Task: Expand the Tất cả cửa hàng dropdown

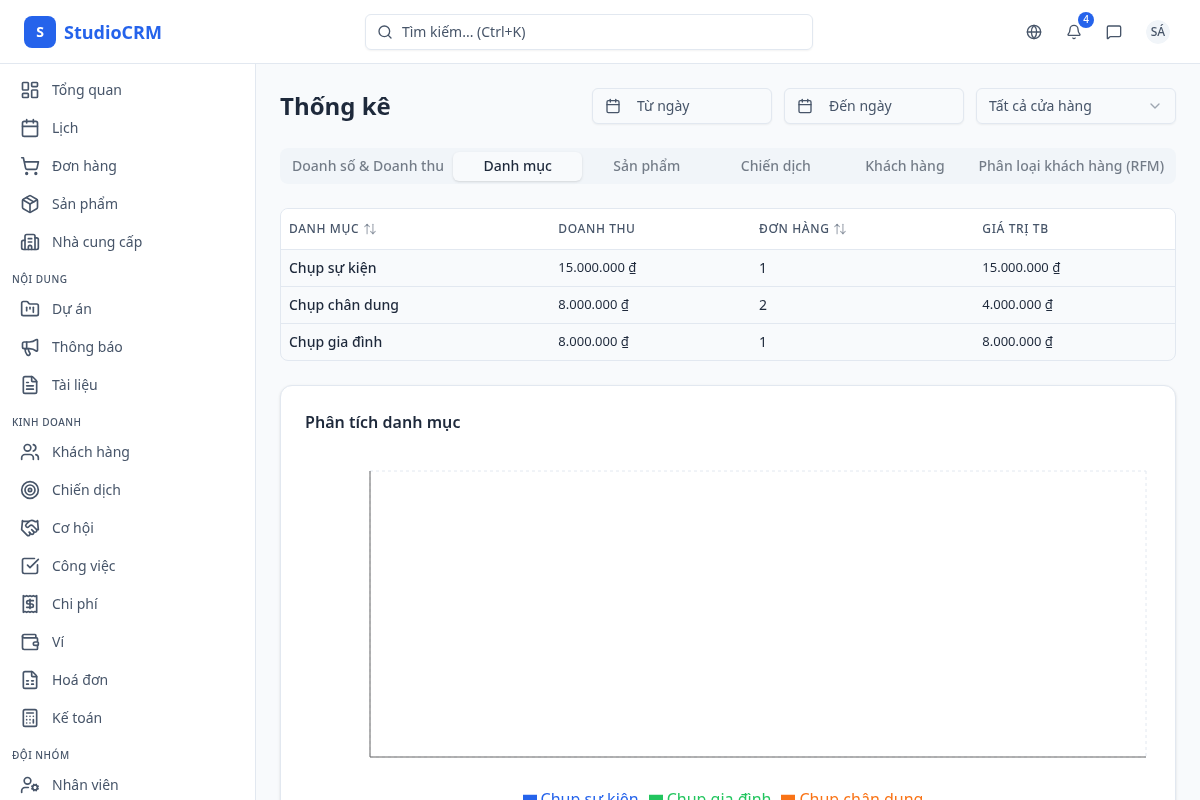Action: point(1075,106)
